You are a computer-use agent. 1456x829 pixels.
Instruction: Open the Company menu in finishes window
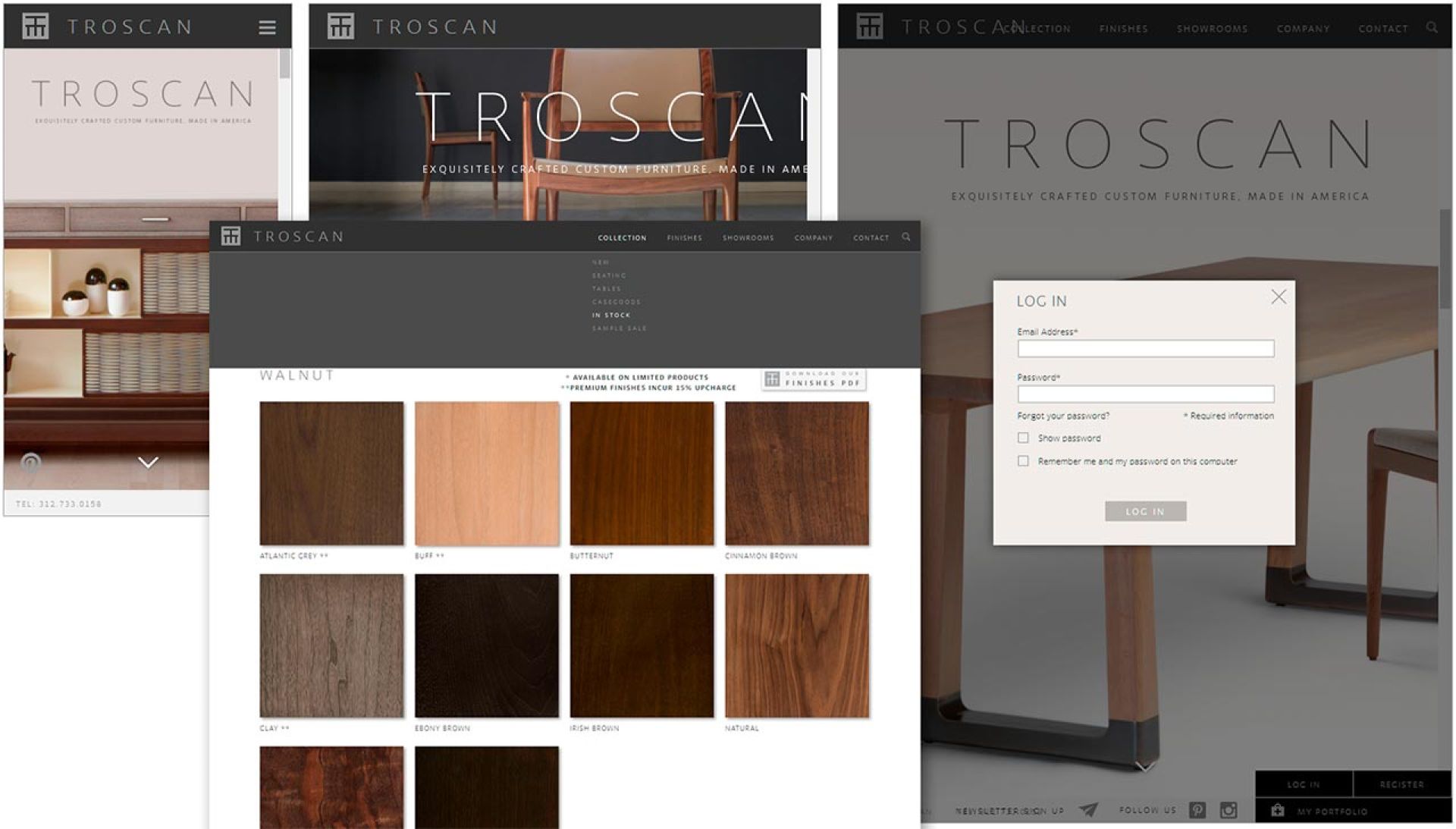813,238
